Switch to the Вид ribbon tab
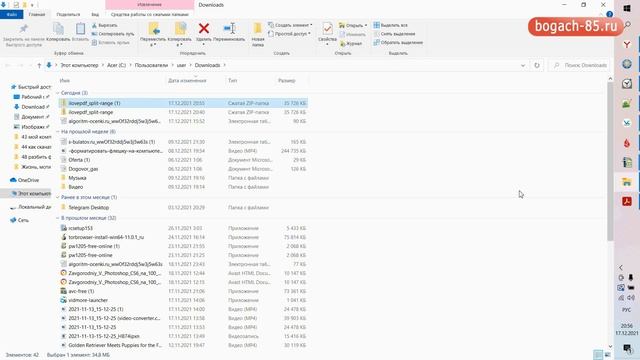640x360 pixels. (95, 14)
